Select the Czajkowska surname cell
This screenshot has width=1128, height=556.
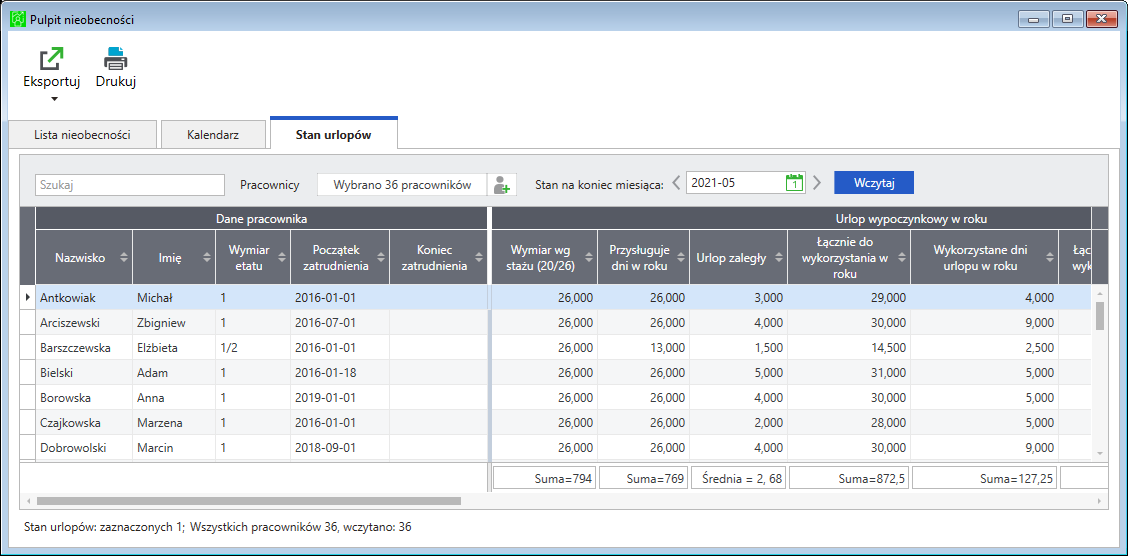tap(84, 422)
